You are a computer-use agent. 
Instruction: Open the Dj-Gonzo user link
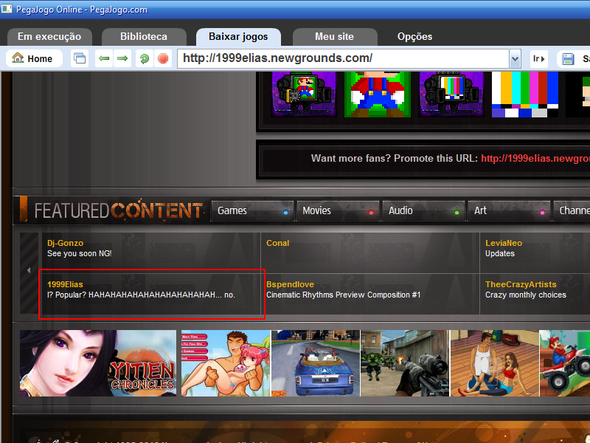(65, 243)
